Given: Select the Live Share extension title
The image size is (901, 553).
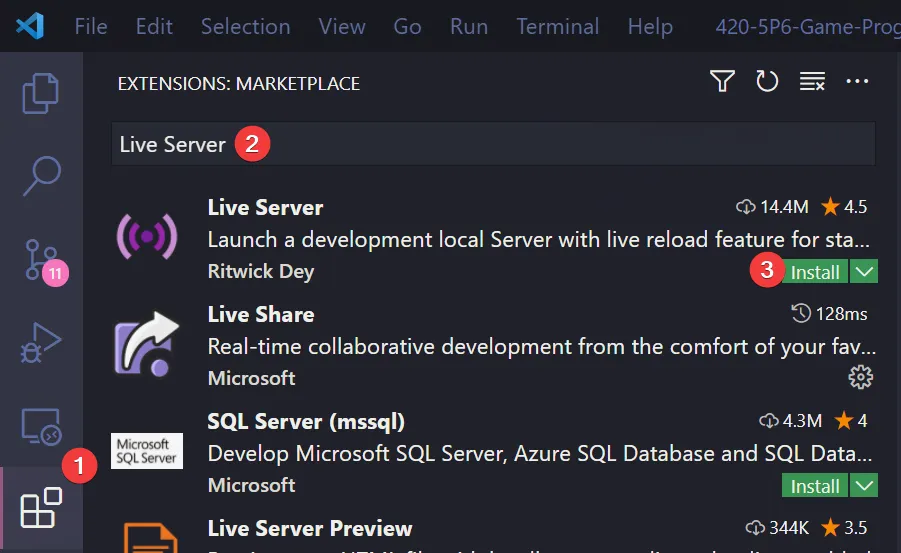Looking at the screenshot, I should (261, 314).
